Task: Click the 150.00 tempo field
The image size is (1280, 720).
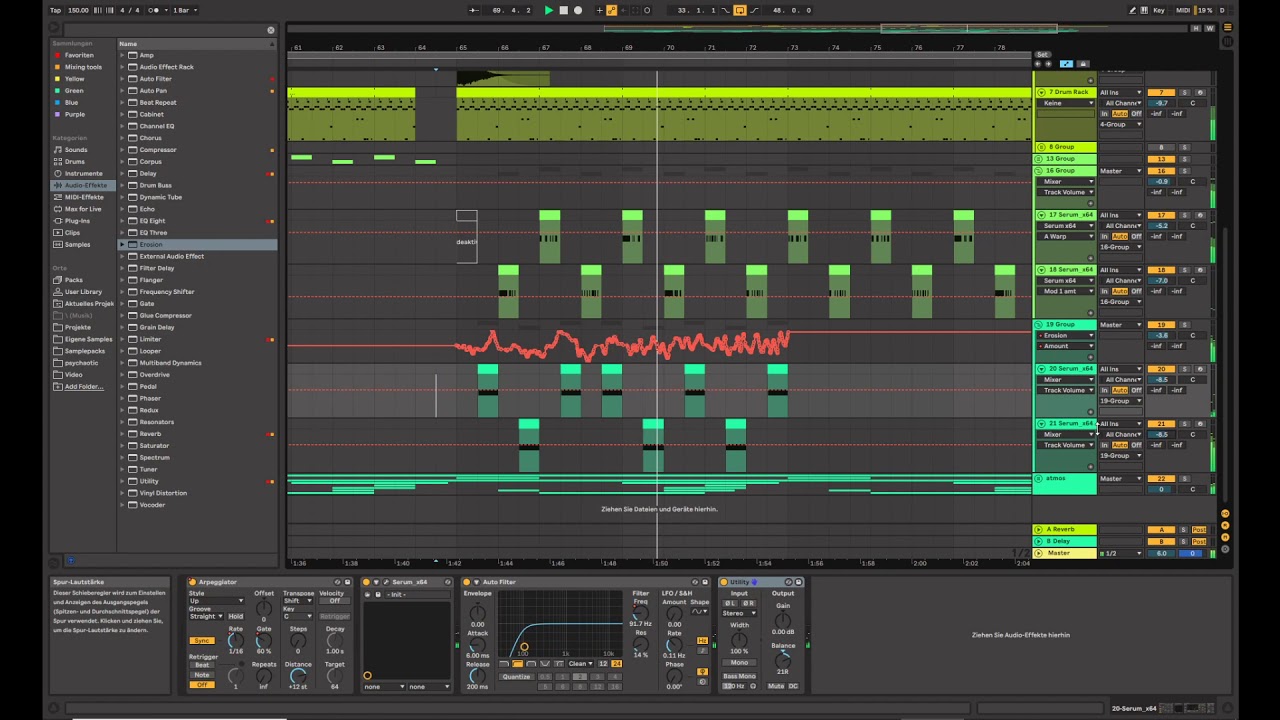Action: pos(77,10)
